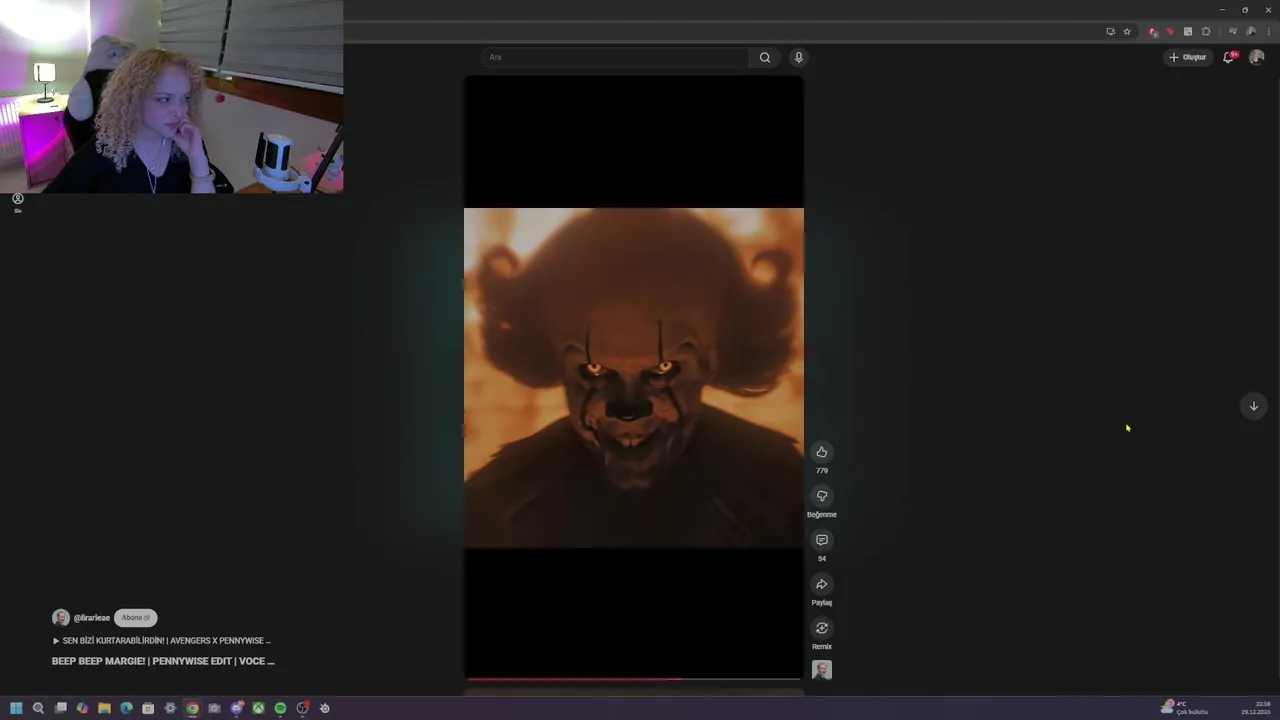Open the sound source thumbnail below Remix
The image size is (1280, 720).
pos(821,670)
